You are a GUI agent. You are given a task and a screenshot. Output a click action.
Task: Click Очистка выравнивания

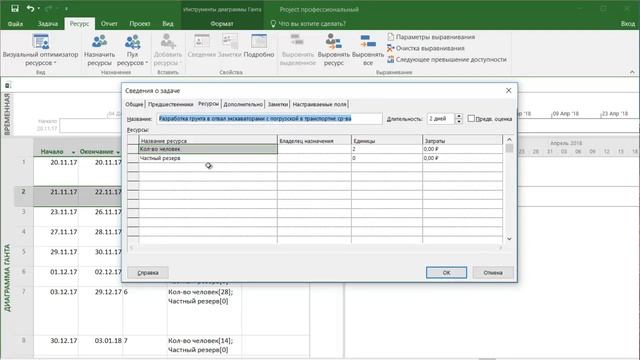pyautogui.click(x=426, y=48)
